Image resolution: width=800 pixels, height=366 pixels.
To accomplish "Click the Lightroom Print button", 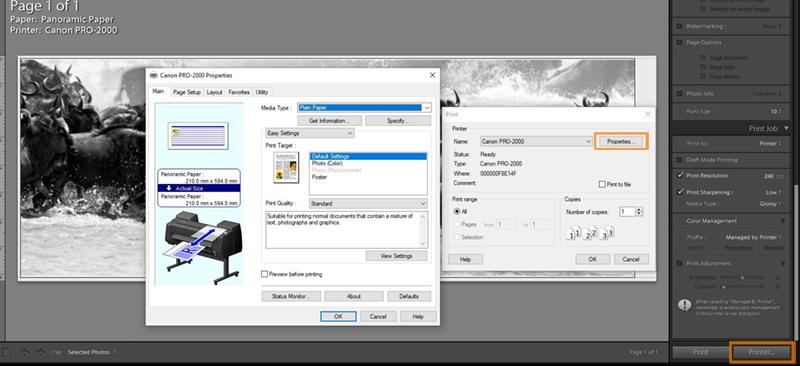I will [x=701, y=352].
